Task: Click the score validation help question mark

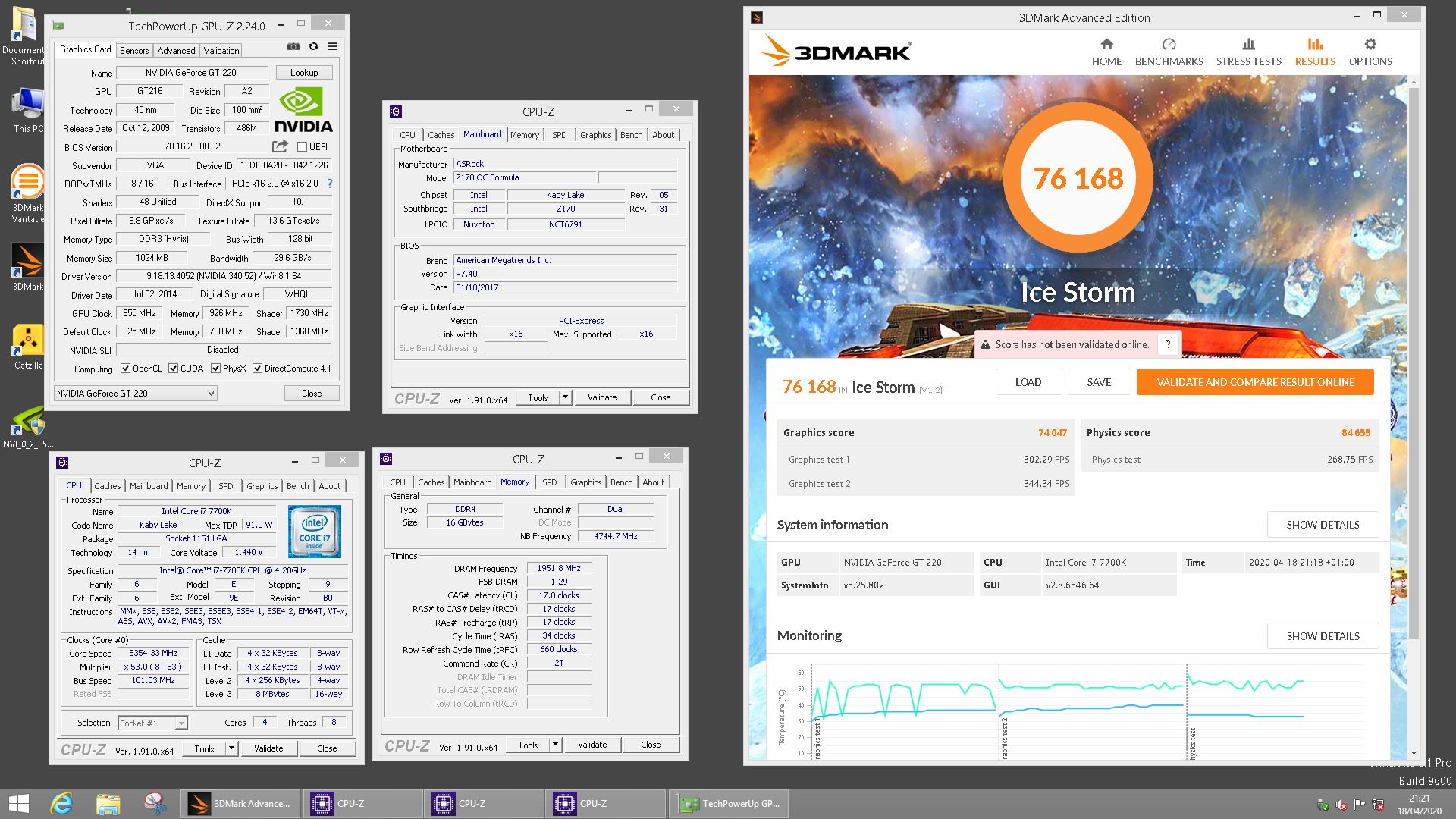Action: pyautogui.click(x=1168, y=344)
